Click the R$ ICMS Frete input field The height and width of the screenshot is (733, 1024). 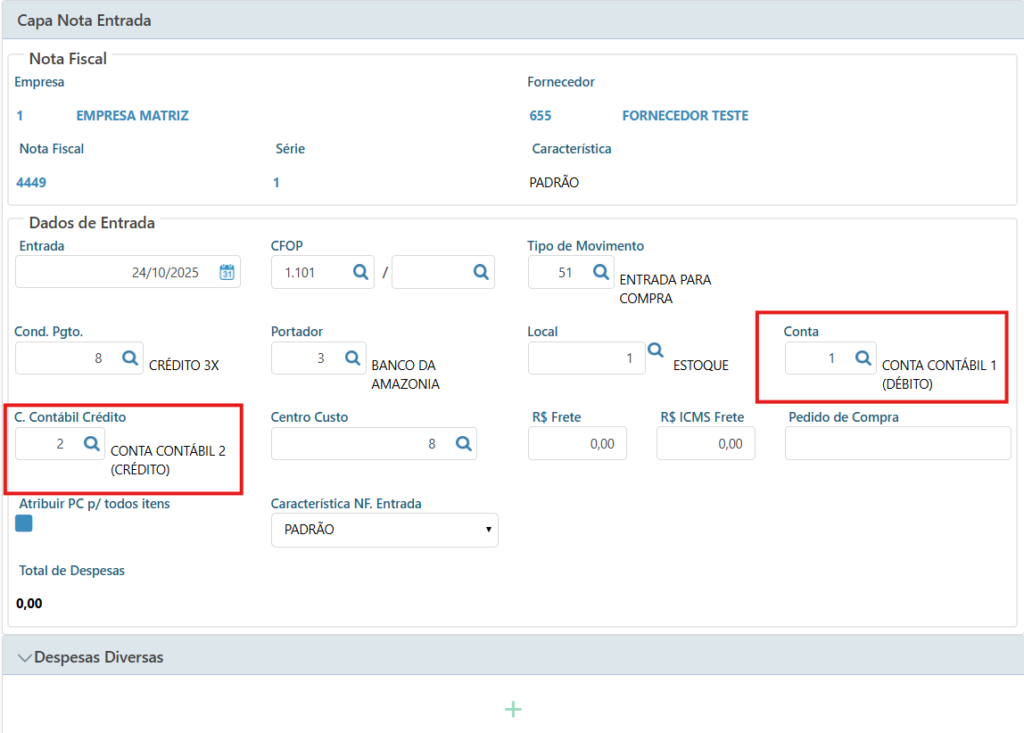coord(705,444)
